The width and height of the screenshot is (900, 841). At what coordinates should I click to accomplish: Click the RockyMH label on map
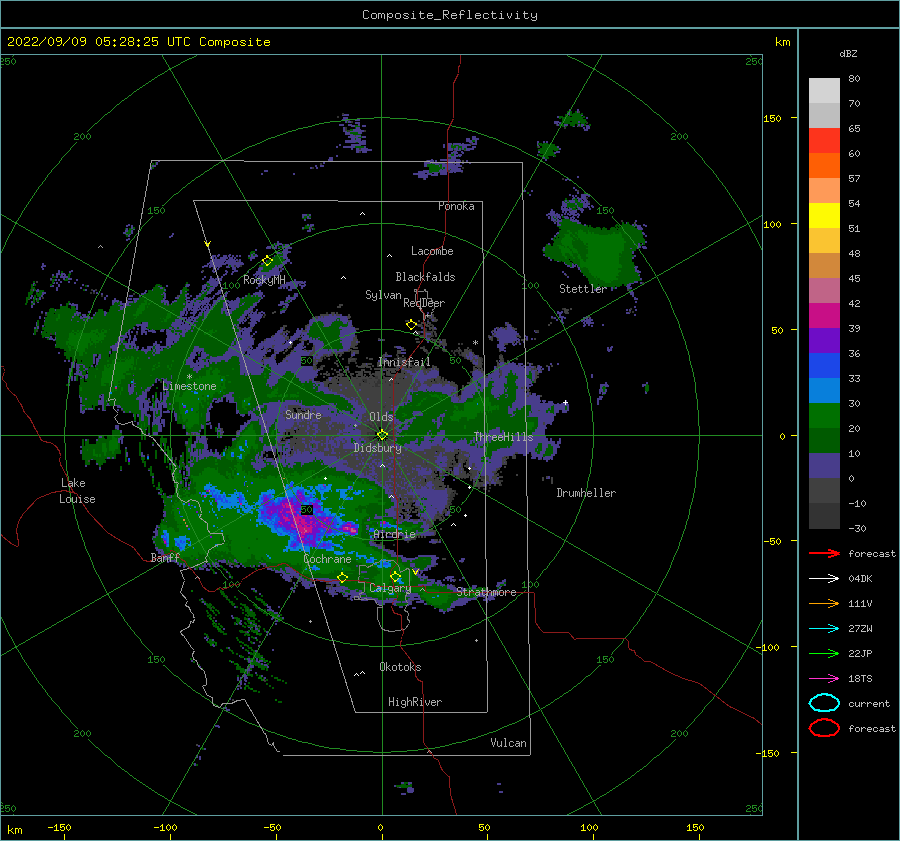point(264,280)
